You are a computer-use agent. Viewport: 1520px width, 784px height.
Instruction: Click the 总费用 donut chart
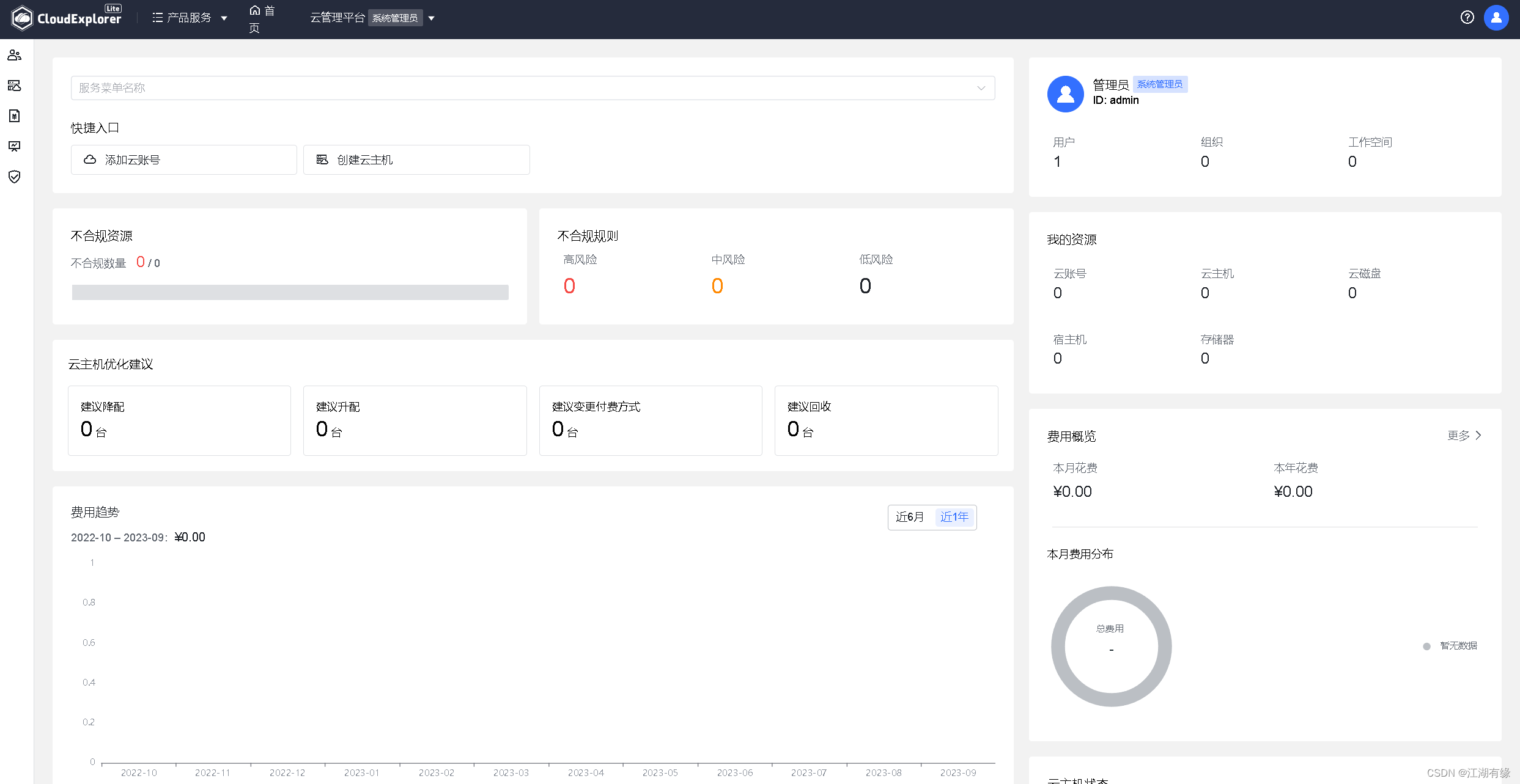click(1112, 647)
